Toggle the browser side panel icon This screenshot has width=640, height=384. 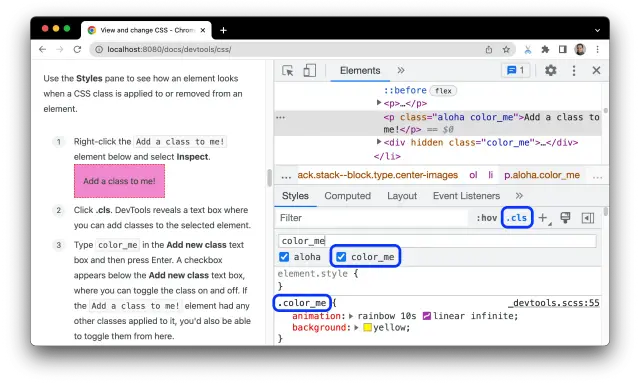(x=562, y=49)
